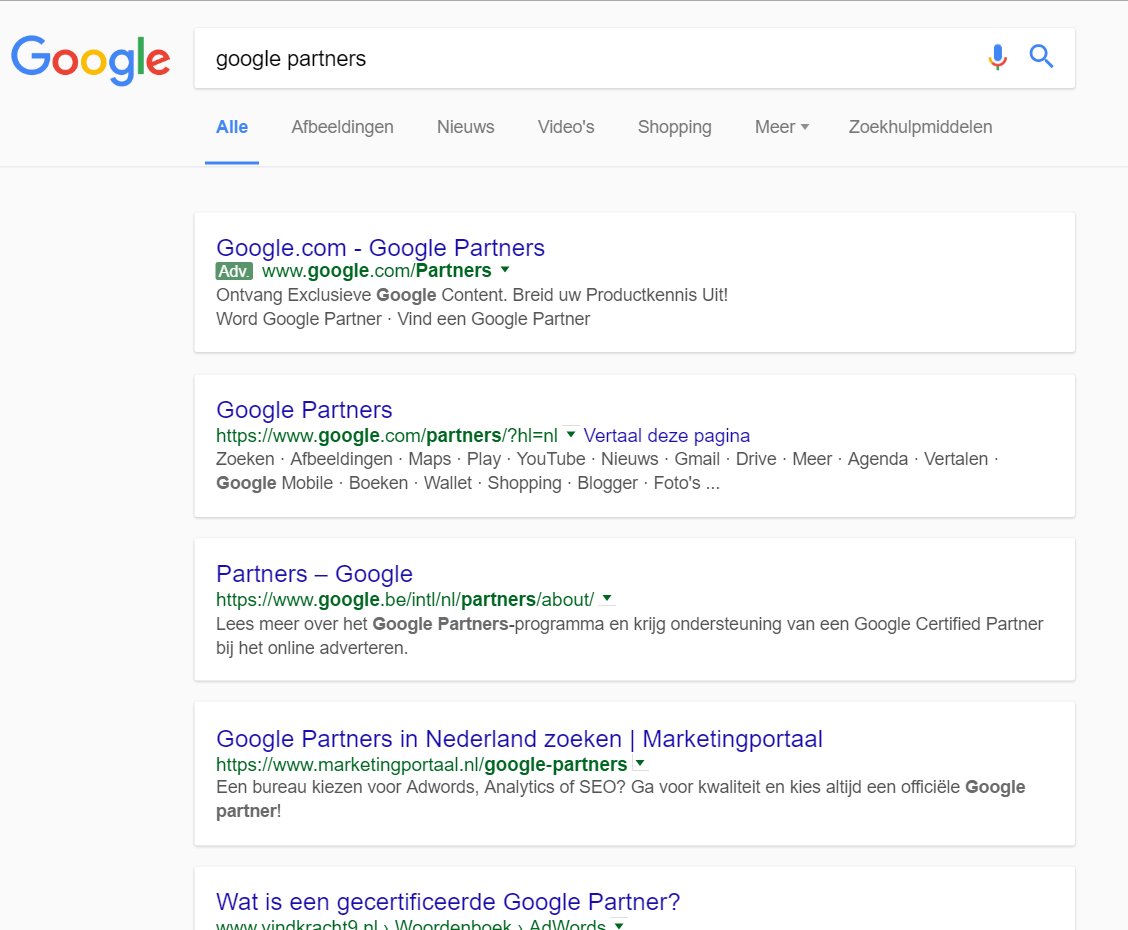Open 'Vind een Google Partner' sitelink
The height and width of the screenshot is (930, 1128).
pos(494,319)
